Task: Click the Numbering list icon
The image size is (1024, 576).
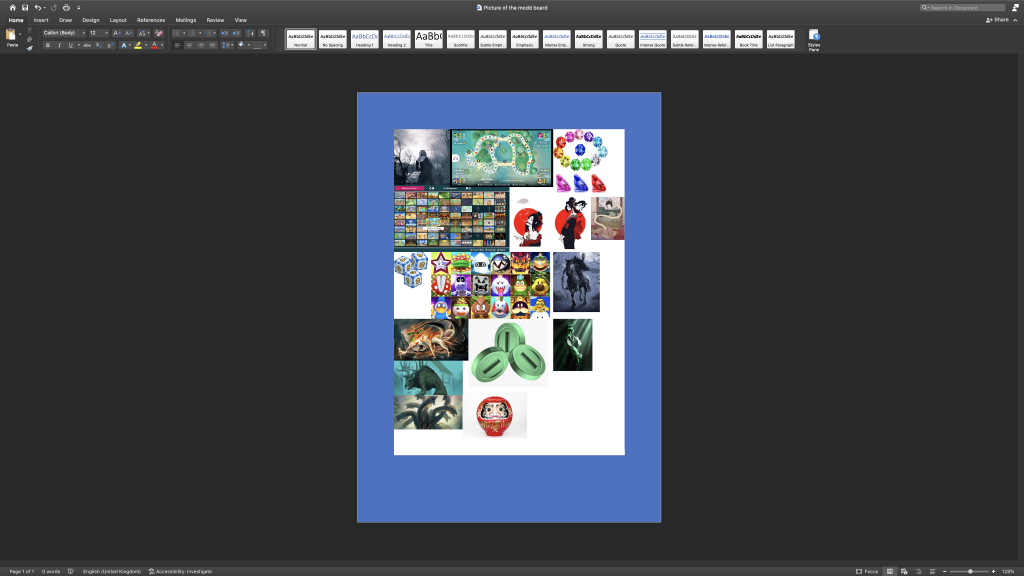Action: coord(193,33)
